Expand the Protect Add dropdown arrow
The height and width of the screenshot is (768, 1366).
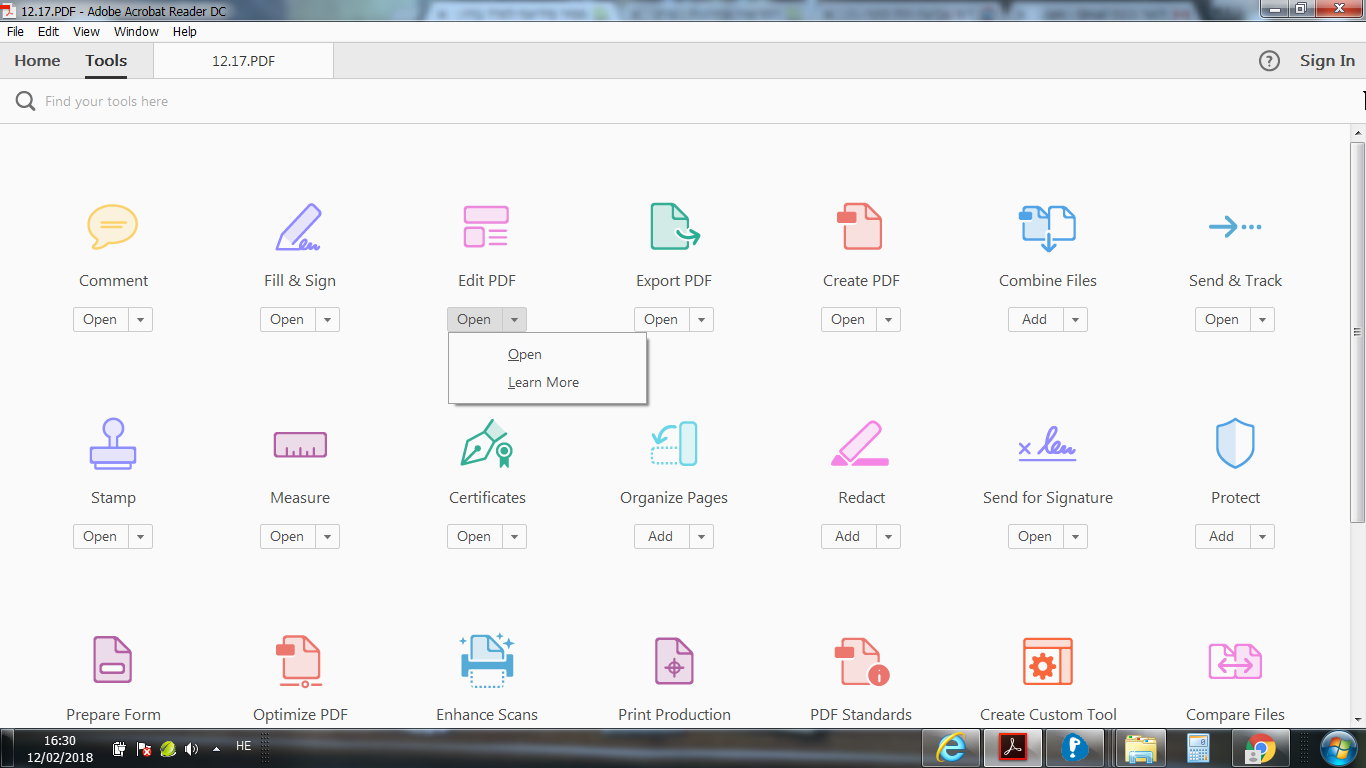(x=1262, y=537)
